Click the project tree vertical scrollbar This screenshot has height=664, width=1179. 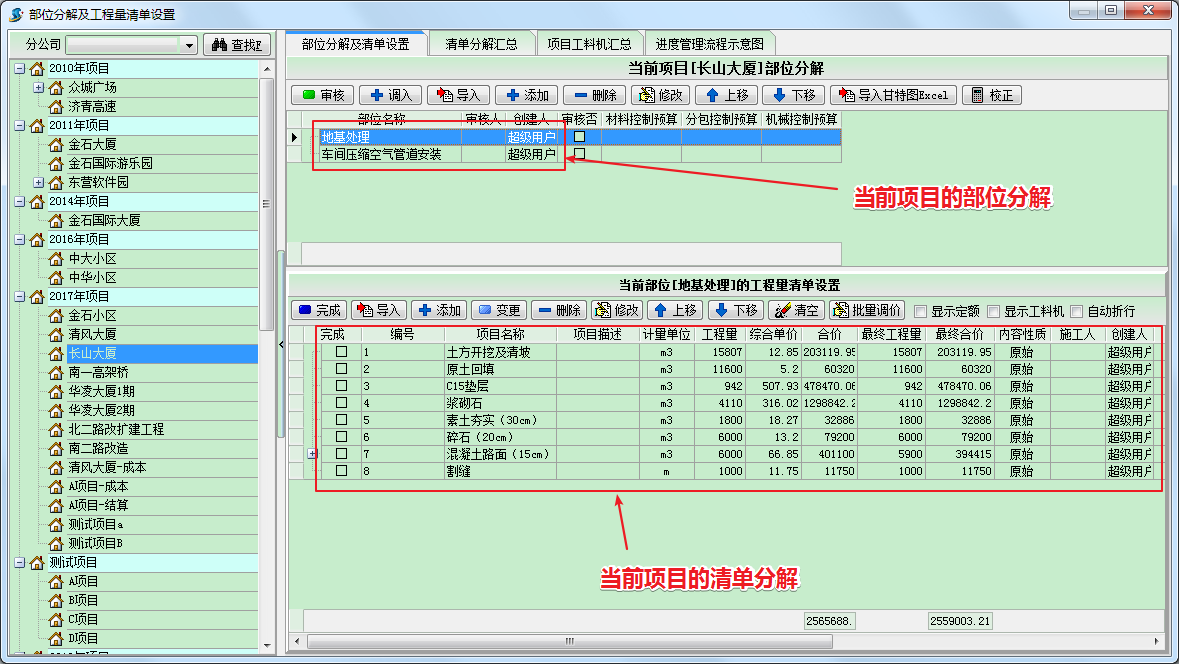pyautogui.click(x=266, y=203)
